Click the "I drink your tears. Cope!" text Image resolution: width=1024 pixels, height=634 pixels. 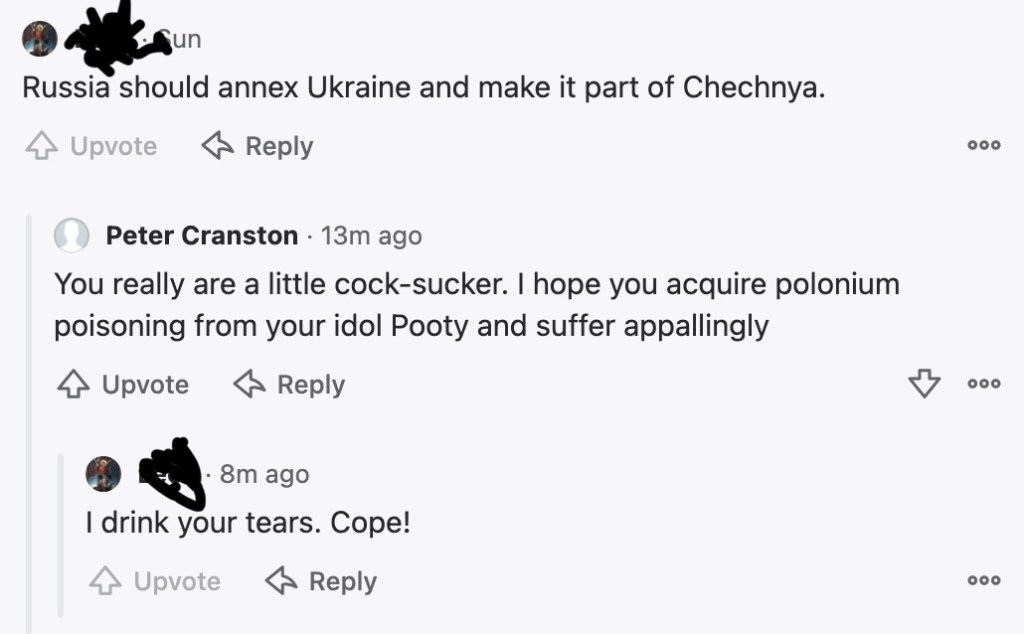(248, 523)
